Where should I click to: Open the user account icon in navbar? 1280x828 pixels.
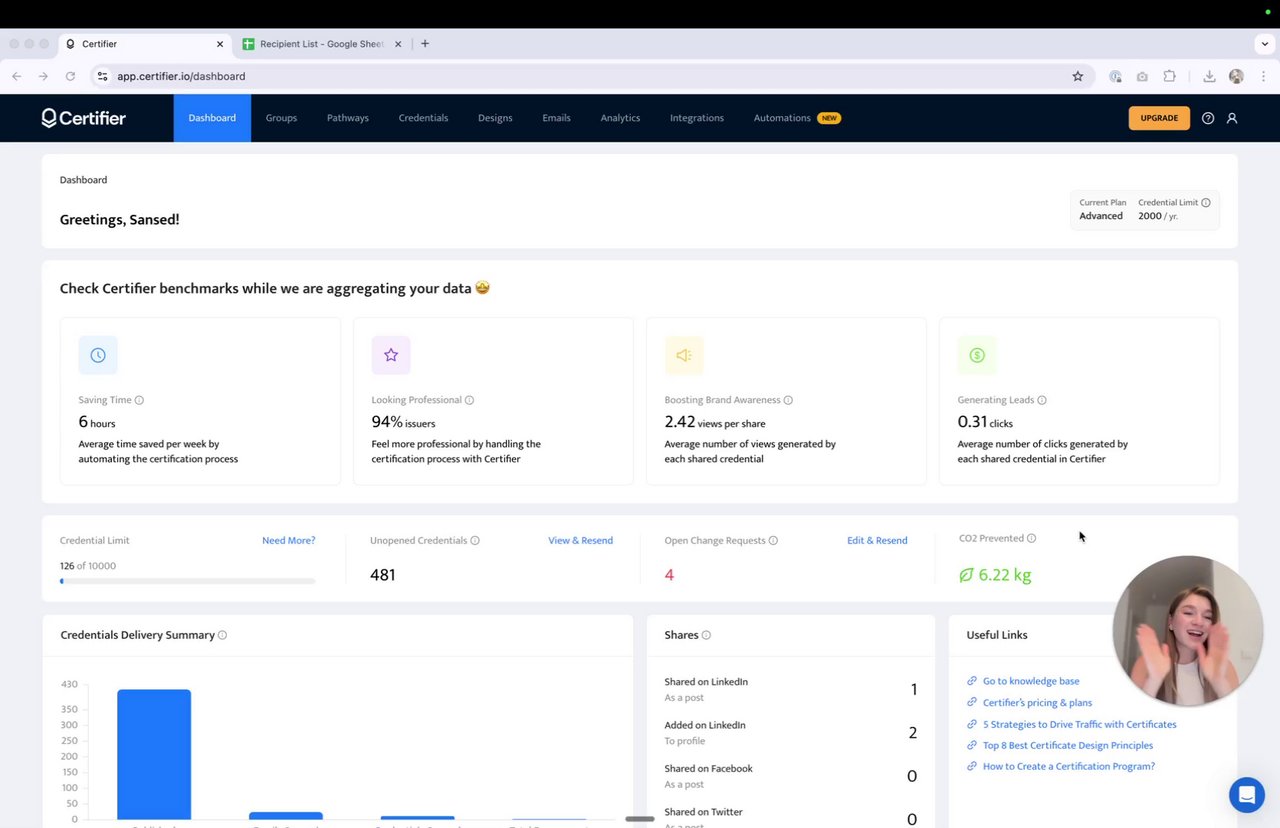pyautogui.click(x=1232, y=118)
